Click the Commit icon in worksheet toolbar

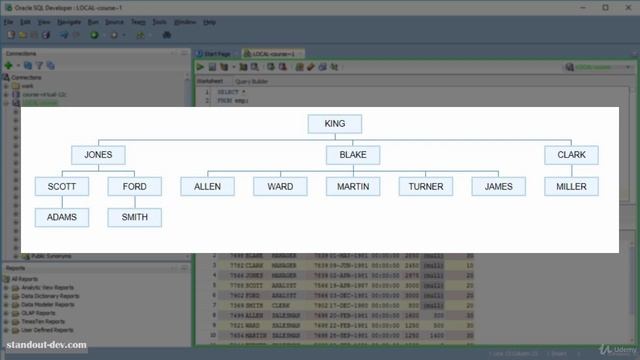[271, 67]
